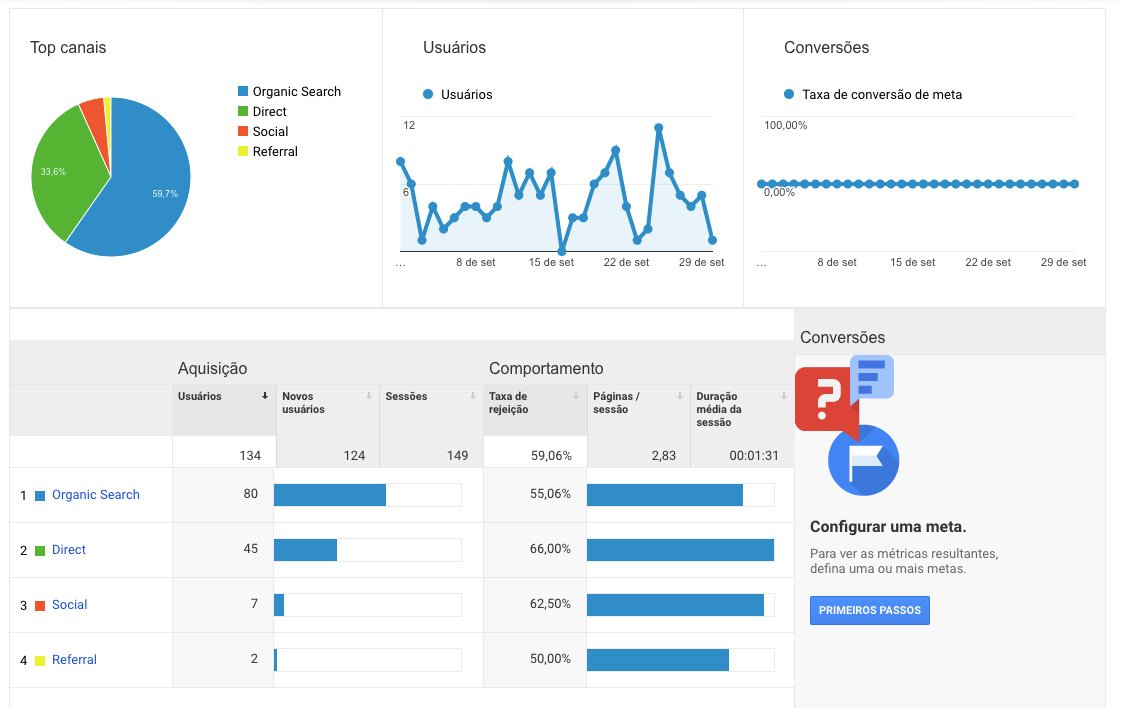
Task: Click the Configurar uma meta heading
Action: (x=888, y=527)
